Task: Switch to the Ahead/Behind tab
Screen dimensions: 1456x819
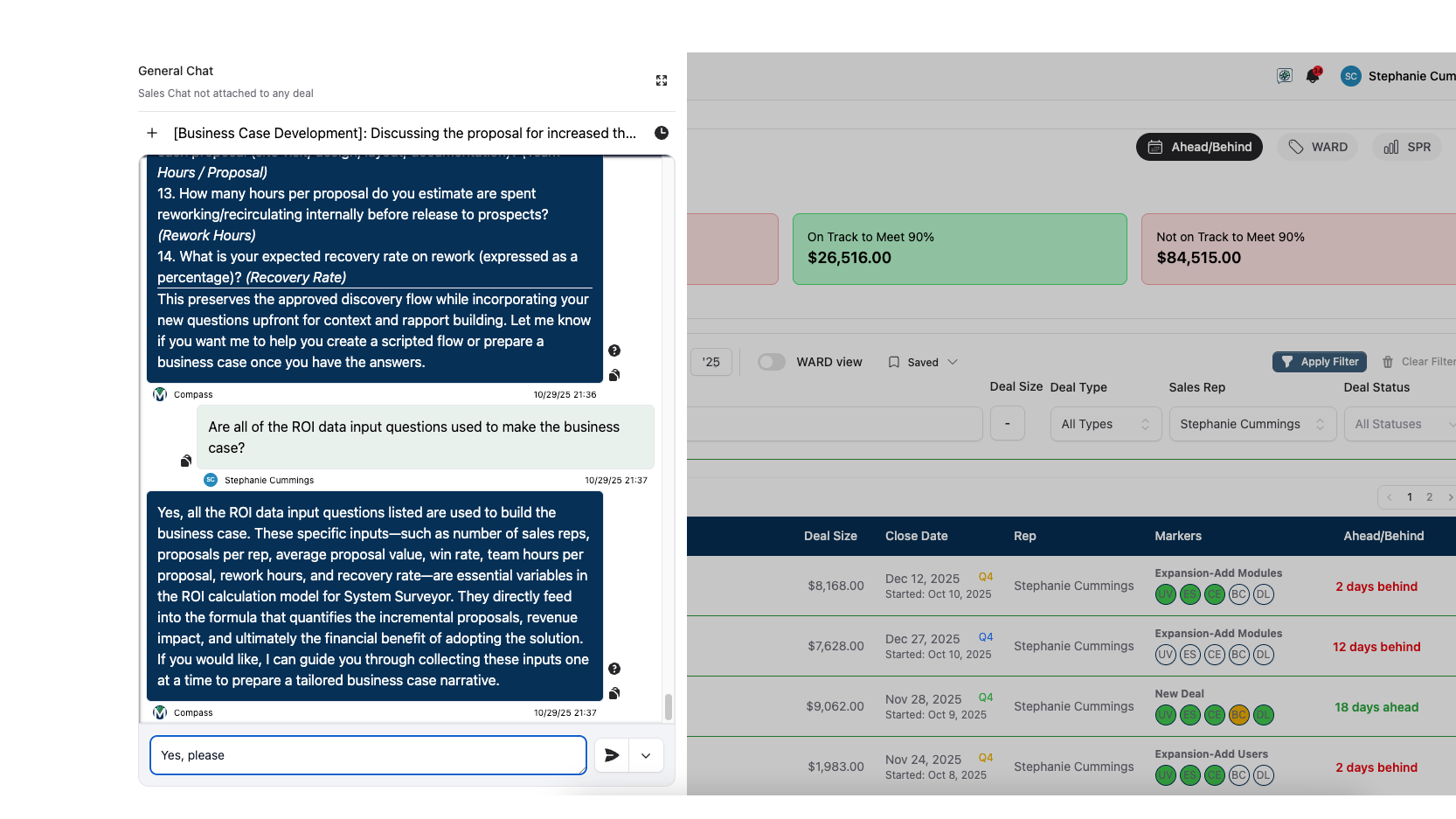Action: point(1199,147)
